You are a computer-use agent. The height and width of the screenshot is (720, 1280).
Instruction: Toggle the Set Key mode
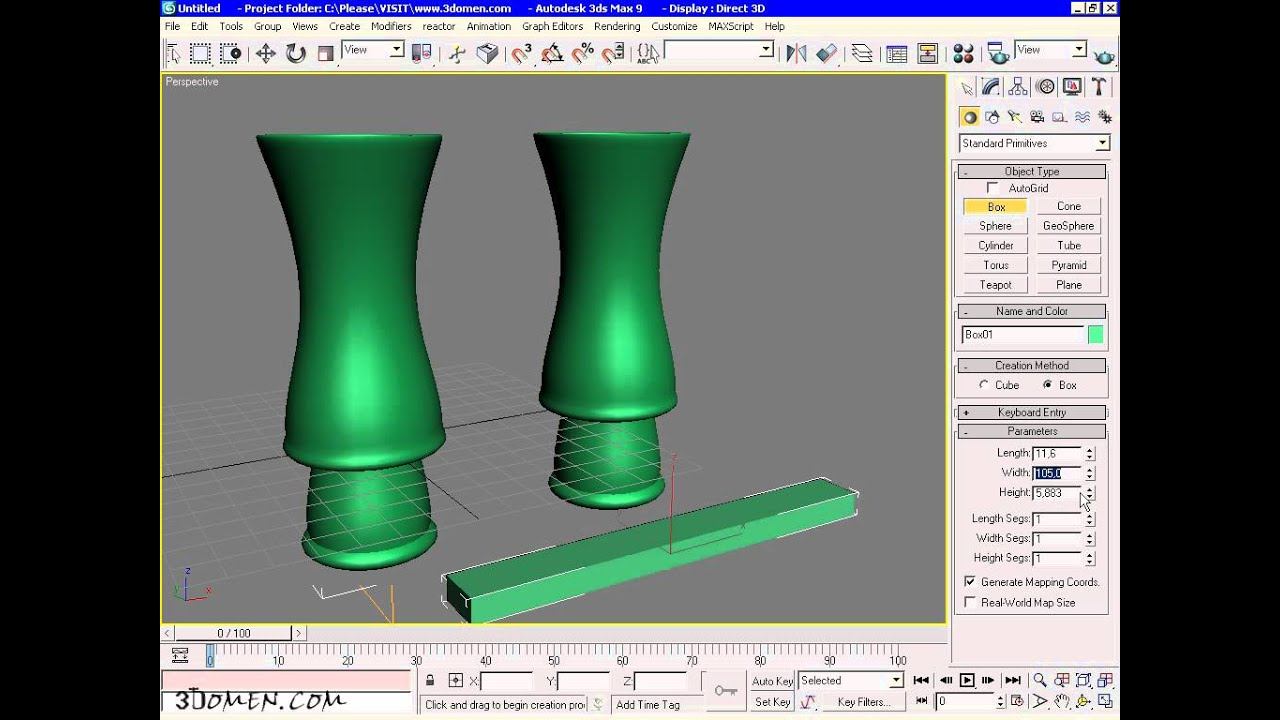[771, 702]
